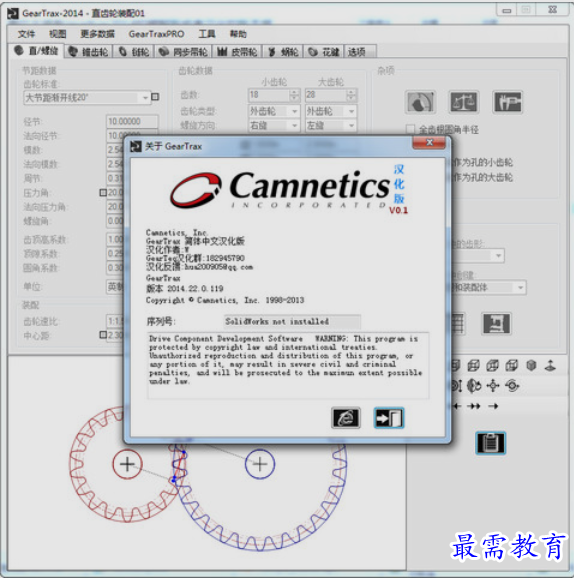Viewport: 574px width, 578px height.
Task: Click the single right arrow step icon
Action: [x=493, y=406]
